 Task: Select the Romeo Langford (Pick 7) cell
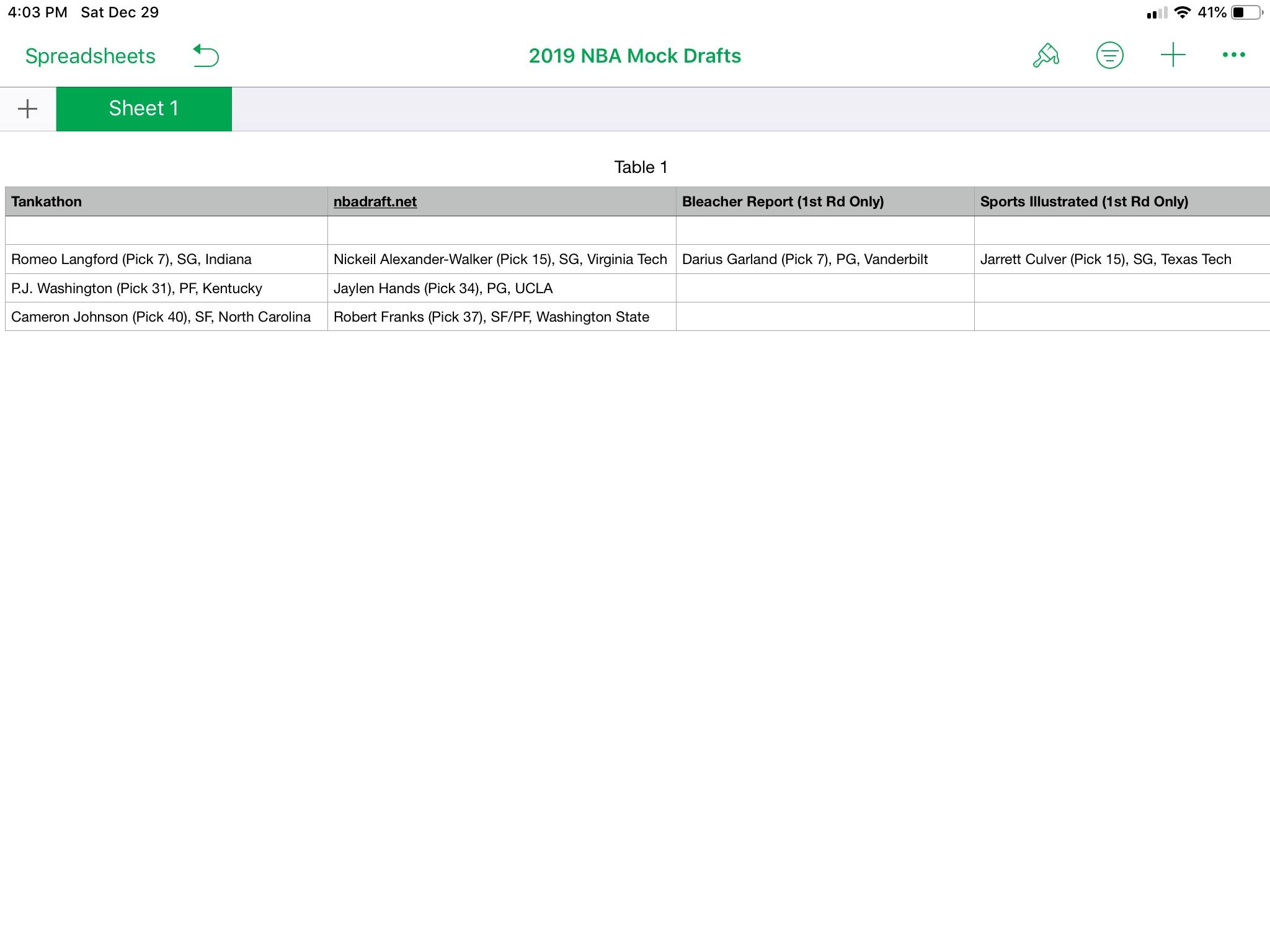click(x=166, y=259)
